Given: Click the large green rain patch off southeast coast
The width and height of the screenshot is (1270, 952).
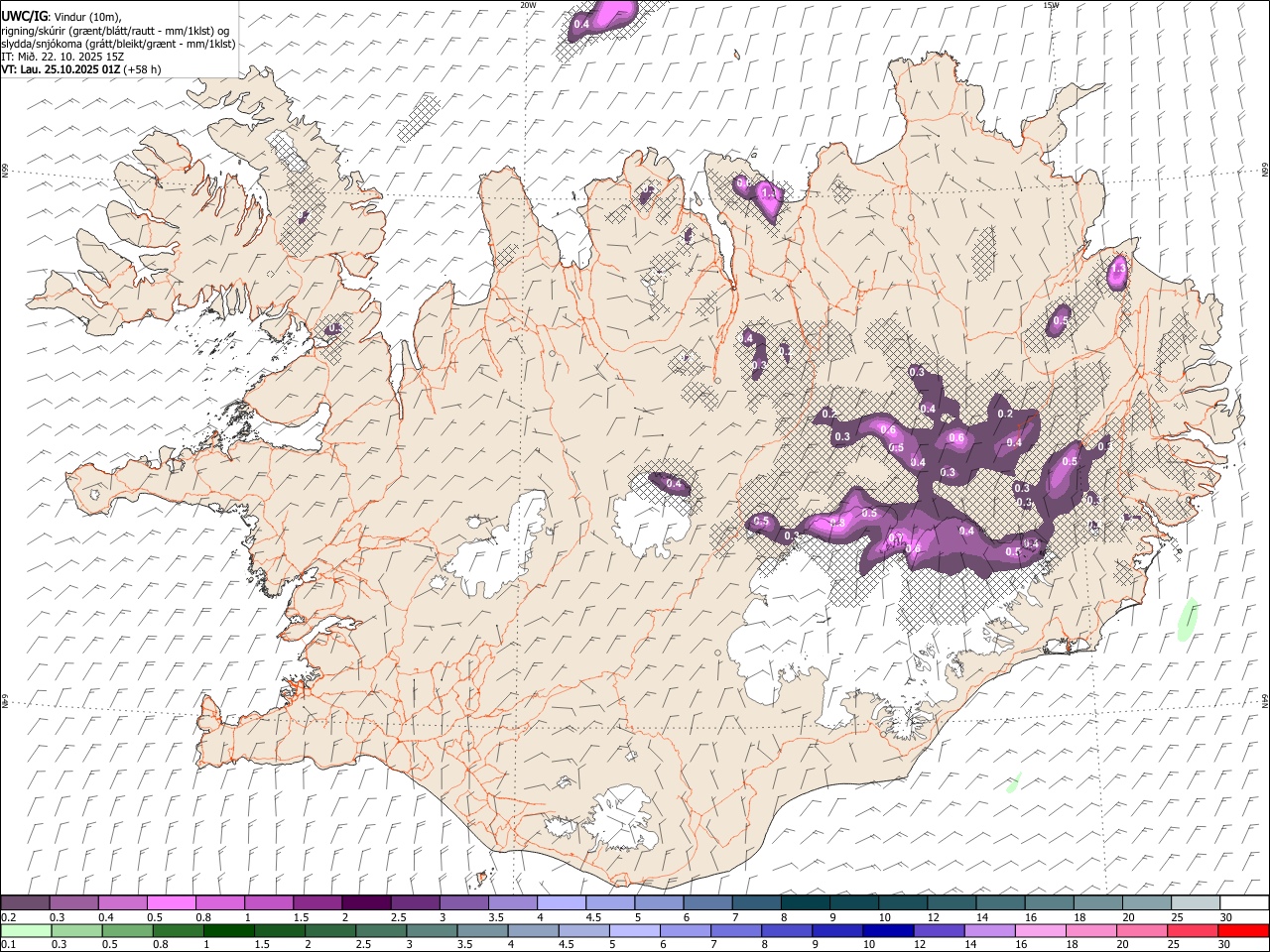Looking at the screenshot, I should point(1186,619).
